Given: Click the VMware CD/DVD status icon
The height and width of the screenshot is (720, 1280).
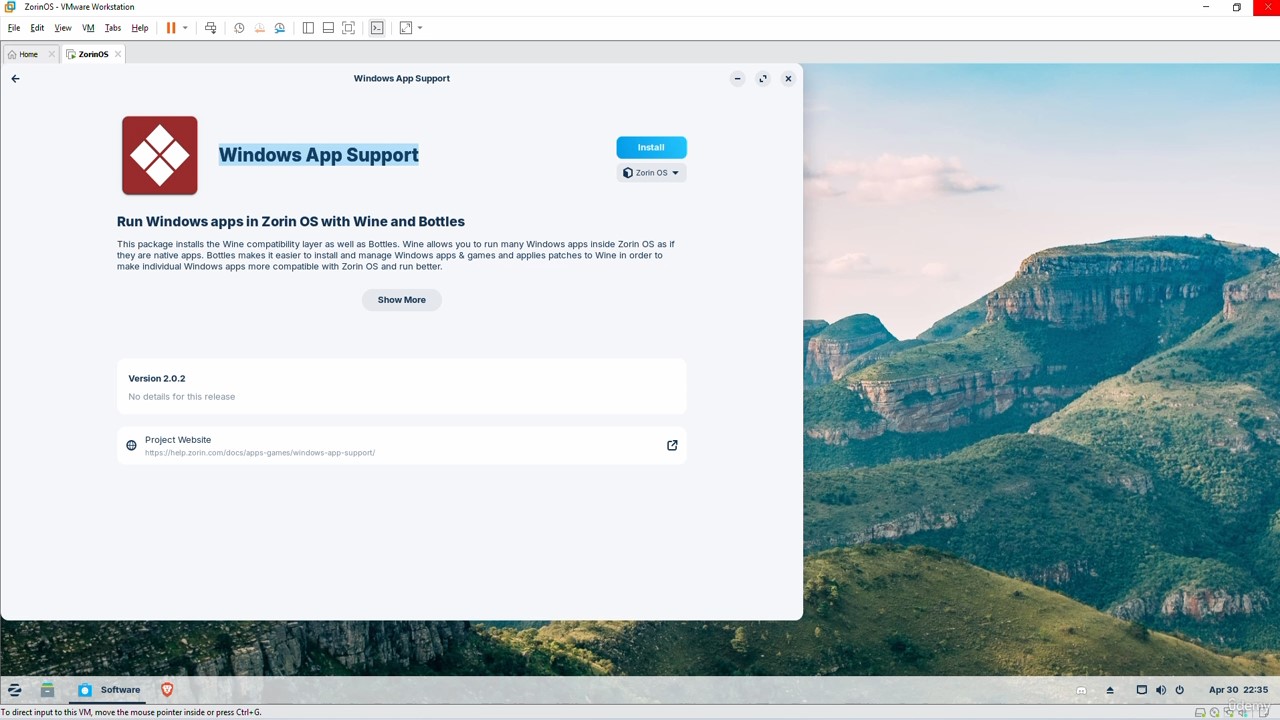Looking at the screenshot, I should pyautogui.click(x=1214, y=713).
